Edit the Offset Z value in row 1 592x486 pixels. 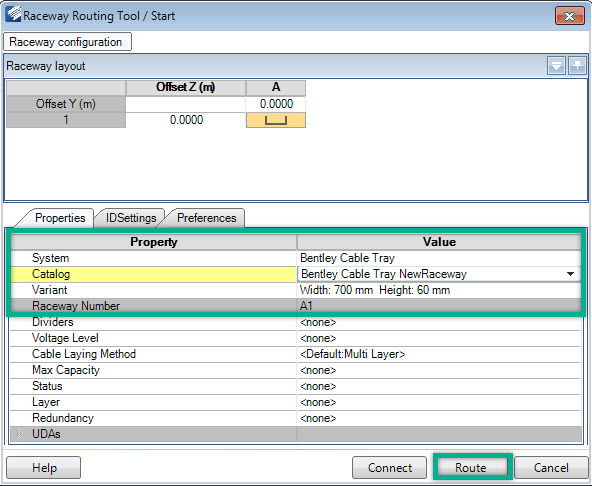(x=186, y=120)
